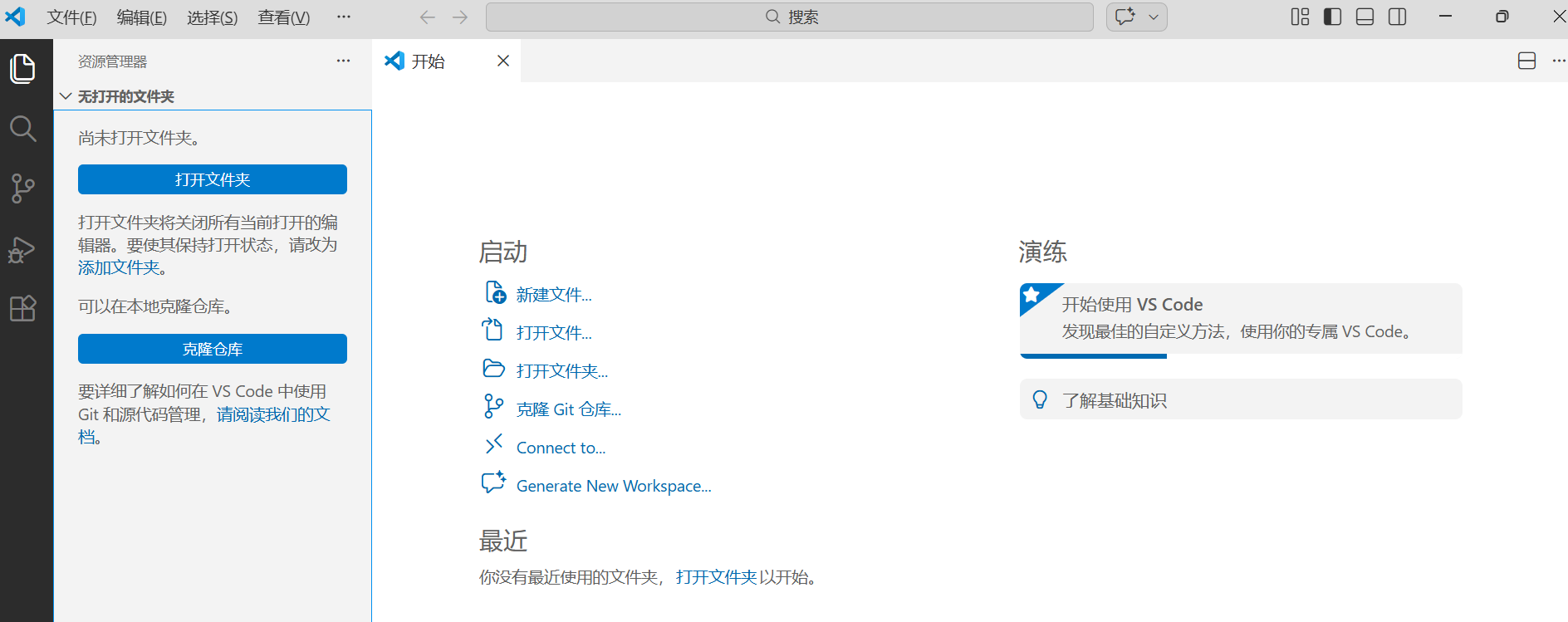The height and width of the screenshot is (622, 1568).
Task: Open the 了解基础知识 walkthrough
Action: [x=1241, y=399]
